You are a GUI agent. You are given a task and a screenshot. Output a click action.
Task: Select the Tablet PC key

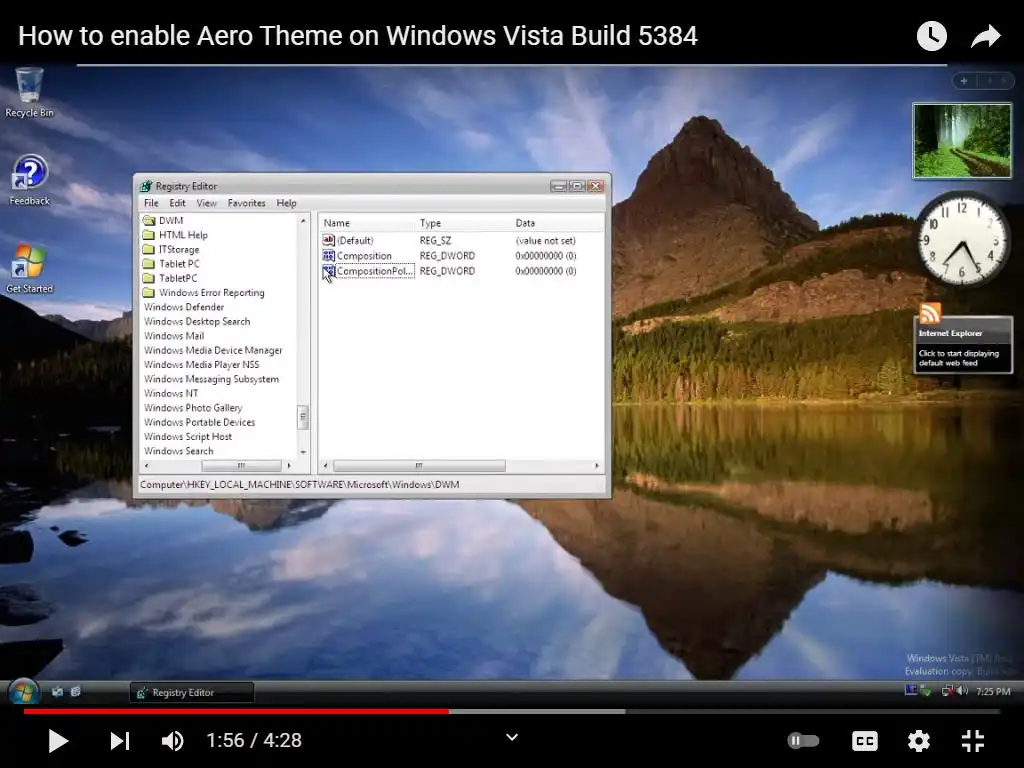pos(171,264)
